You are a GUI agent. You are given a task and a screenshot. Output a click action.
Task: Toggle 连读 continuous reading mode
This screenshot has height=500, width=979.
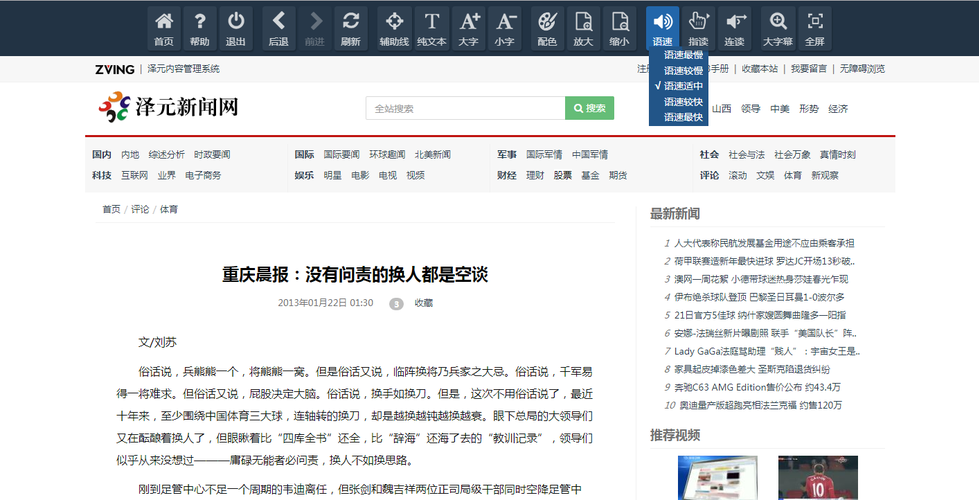tap(735, 28)
